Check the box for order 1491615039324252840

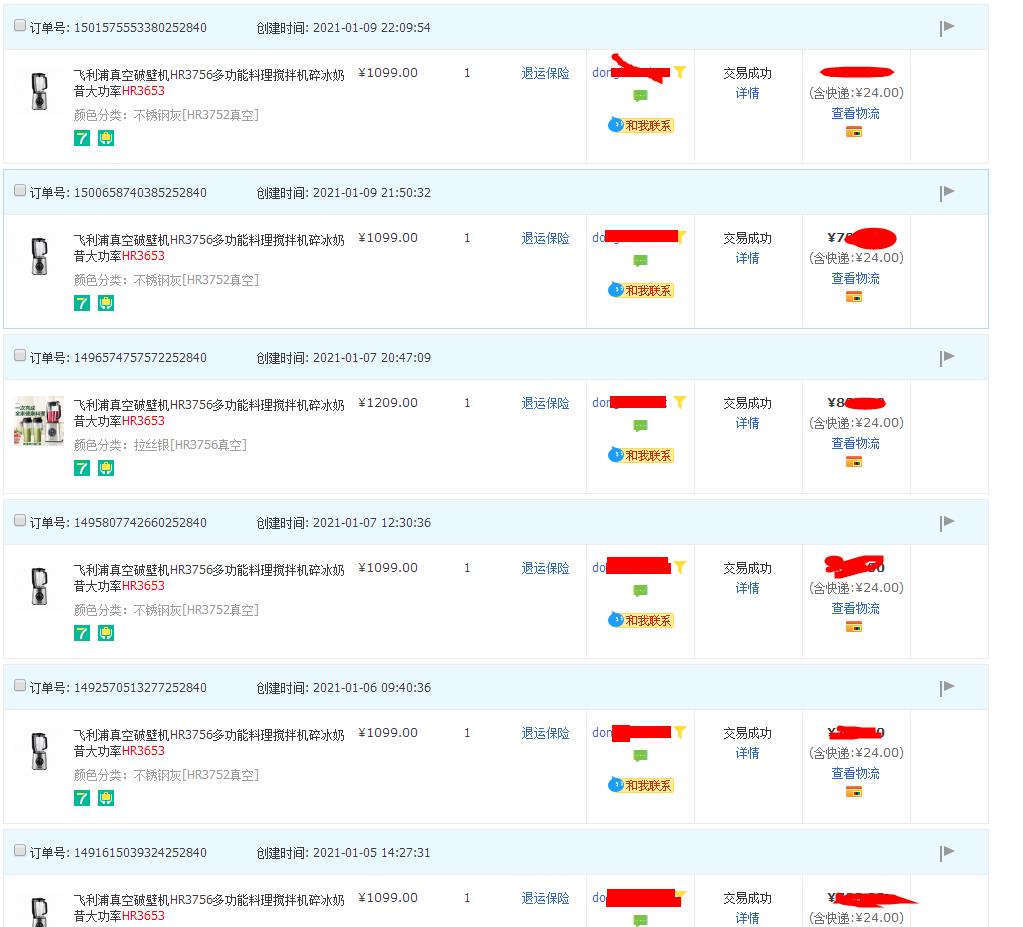pyautogui.click(x=20, y=851)
